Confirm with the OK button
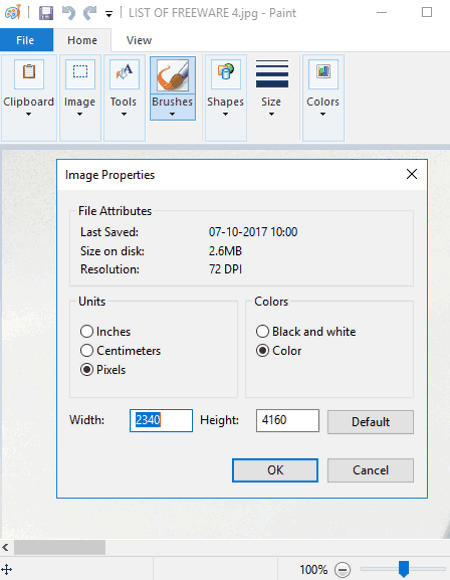 click(275, 470)
